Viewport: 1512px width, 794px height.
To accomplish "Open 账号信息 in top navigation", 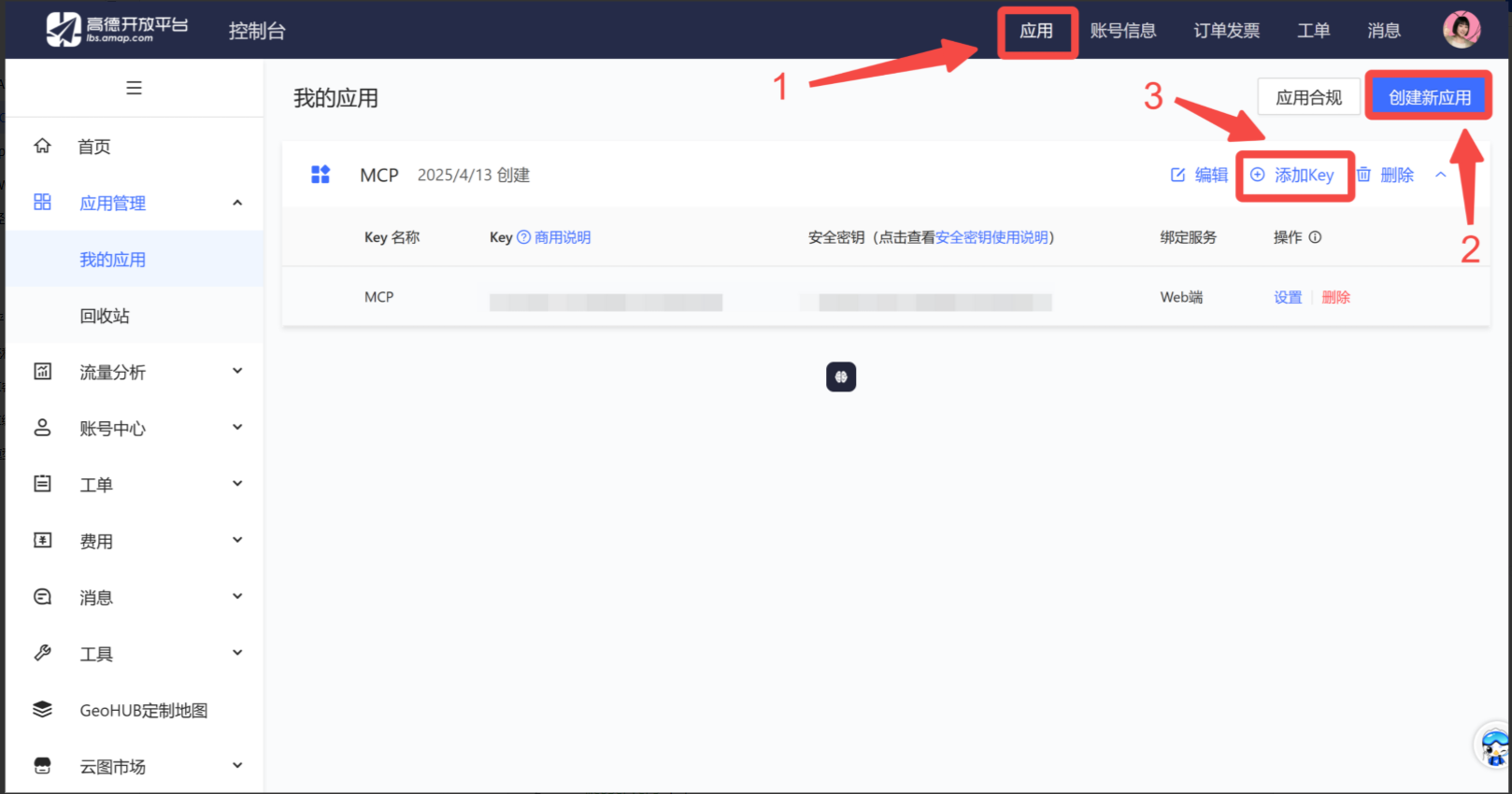I will [1122, 31].
